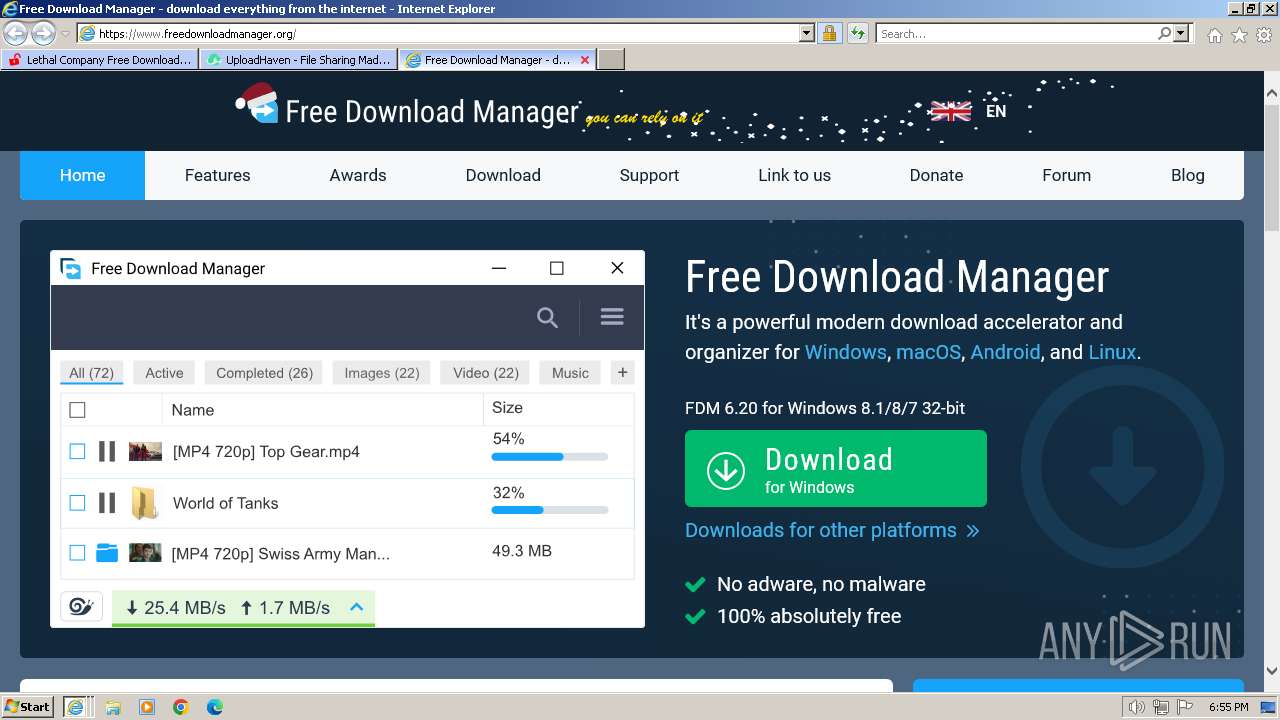Open Windows Start button

tap(28, 706)
